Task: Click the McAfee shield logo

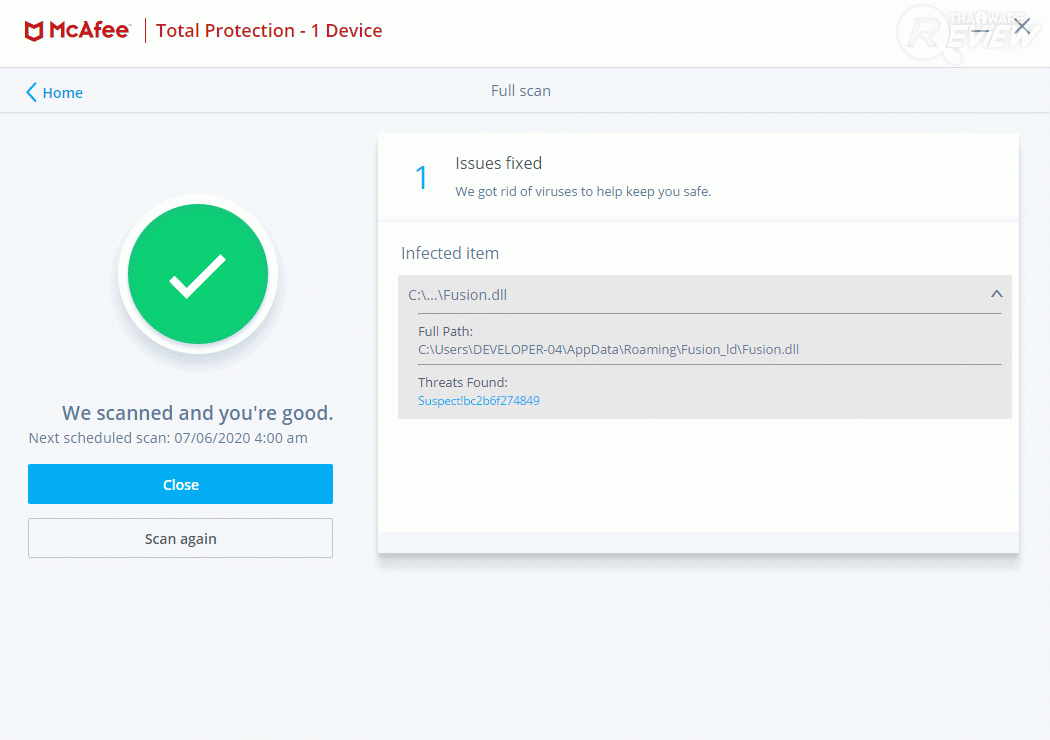Action: click(33, 31)
